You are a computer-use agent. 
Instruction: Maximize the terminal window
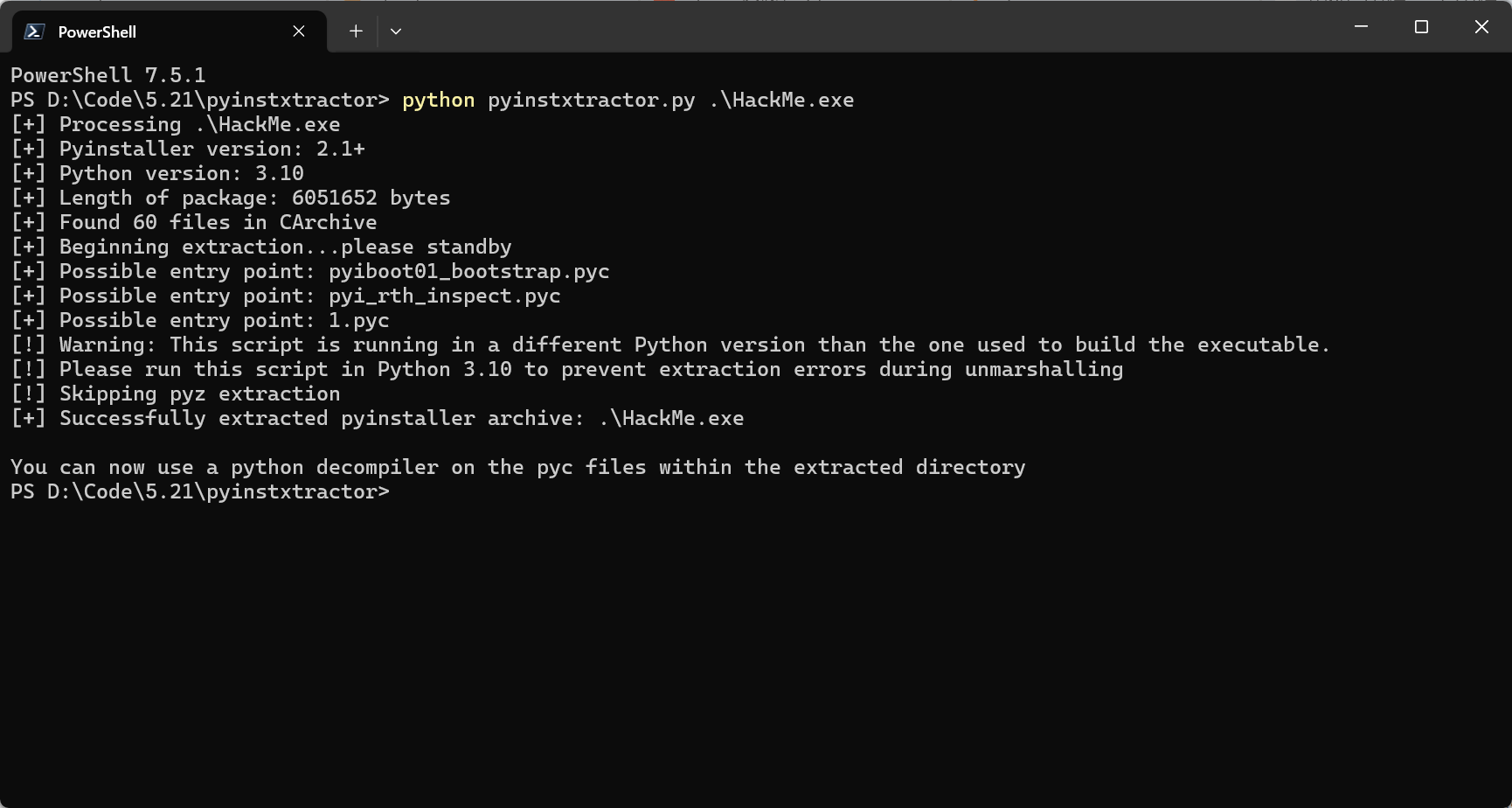click(x=1421, y=27)
